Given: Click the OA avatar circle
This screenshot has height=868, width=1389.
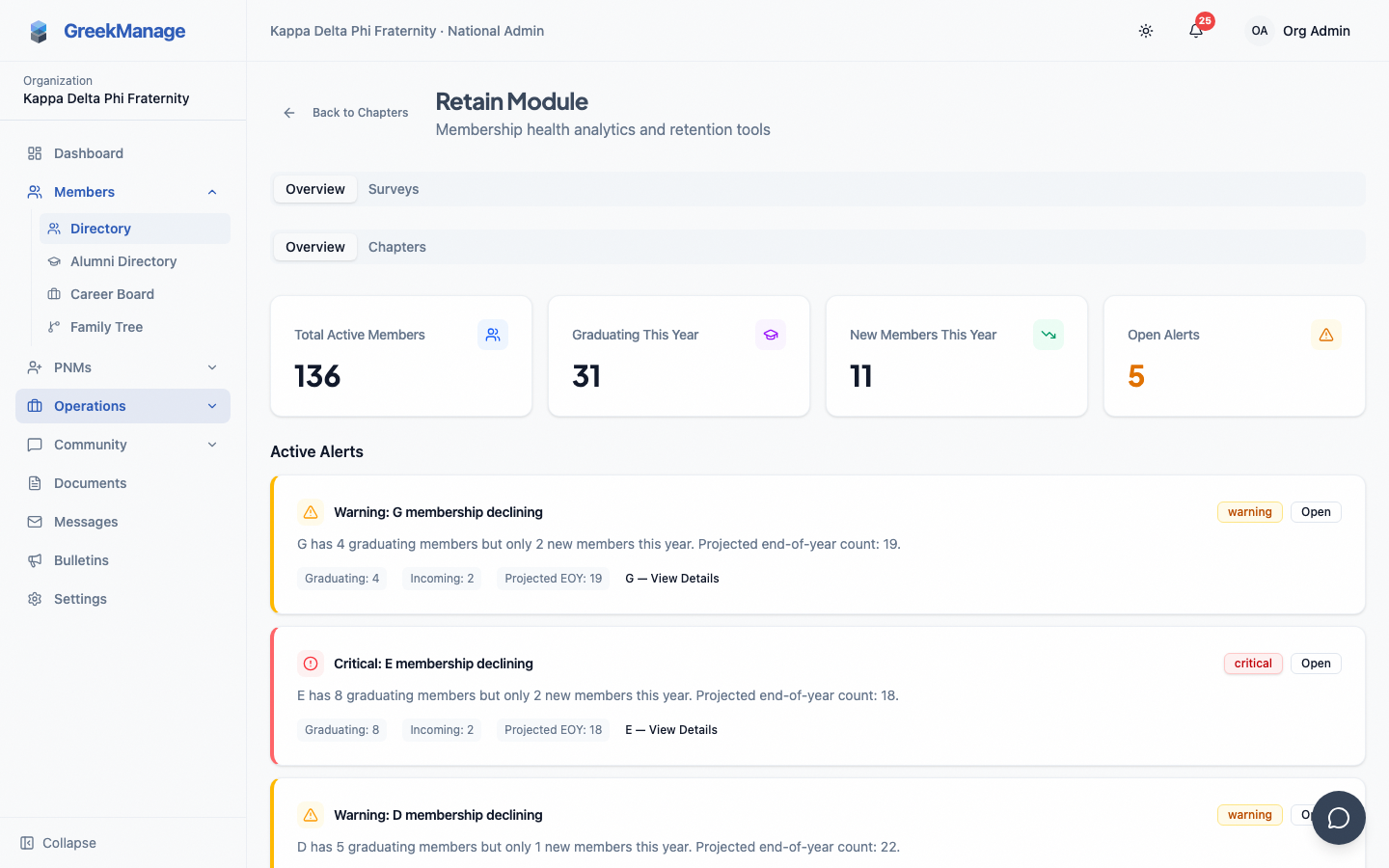Looking at the screenshot, I should (x=1260, y=31).
